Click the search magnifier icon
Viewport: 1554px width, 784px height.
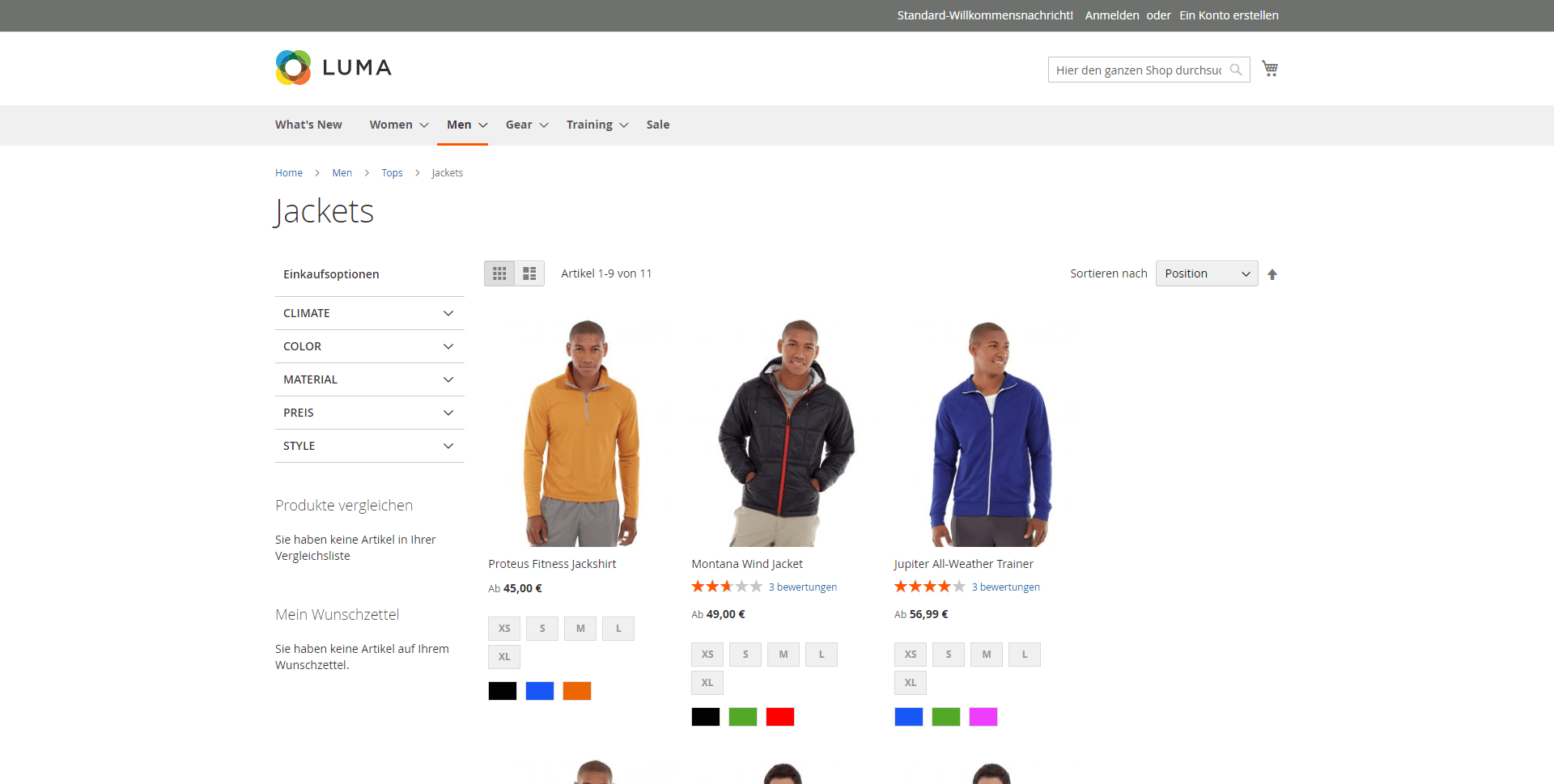click(1235, 70)
